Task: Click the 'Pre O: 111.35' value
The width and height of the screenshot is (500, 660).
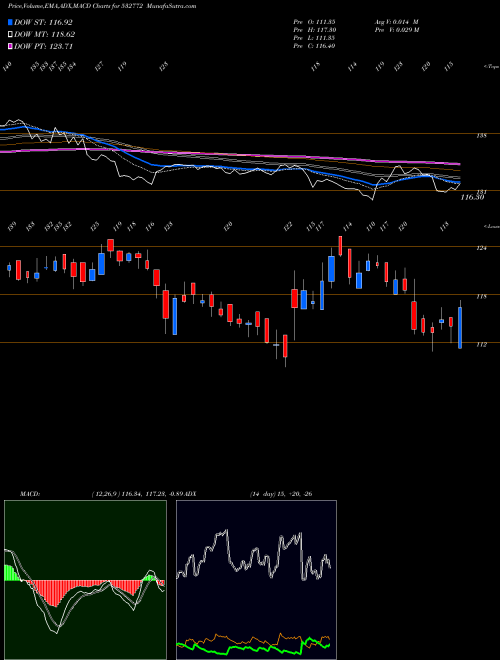Action: click(314, 21)
